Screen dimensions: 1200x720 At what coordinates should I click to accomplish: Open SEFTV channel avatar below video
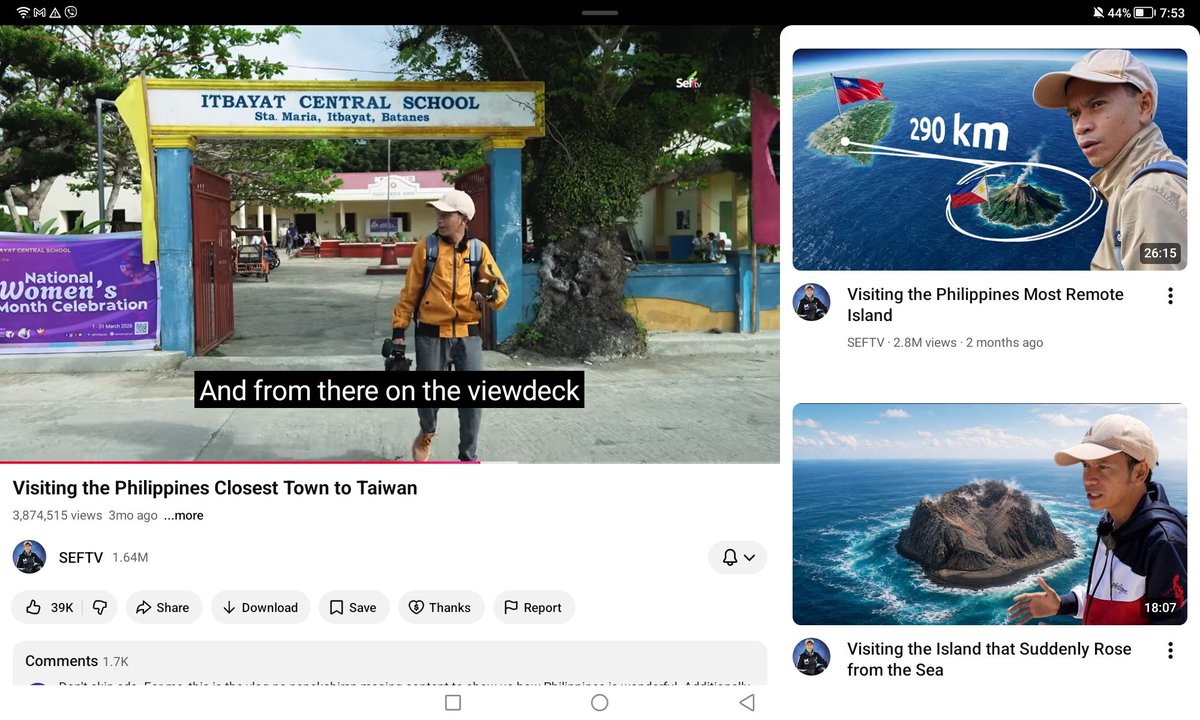[29, 557]
